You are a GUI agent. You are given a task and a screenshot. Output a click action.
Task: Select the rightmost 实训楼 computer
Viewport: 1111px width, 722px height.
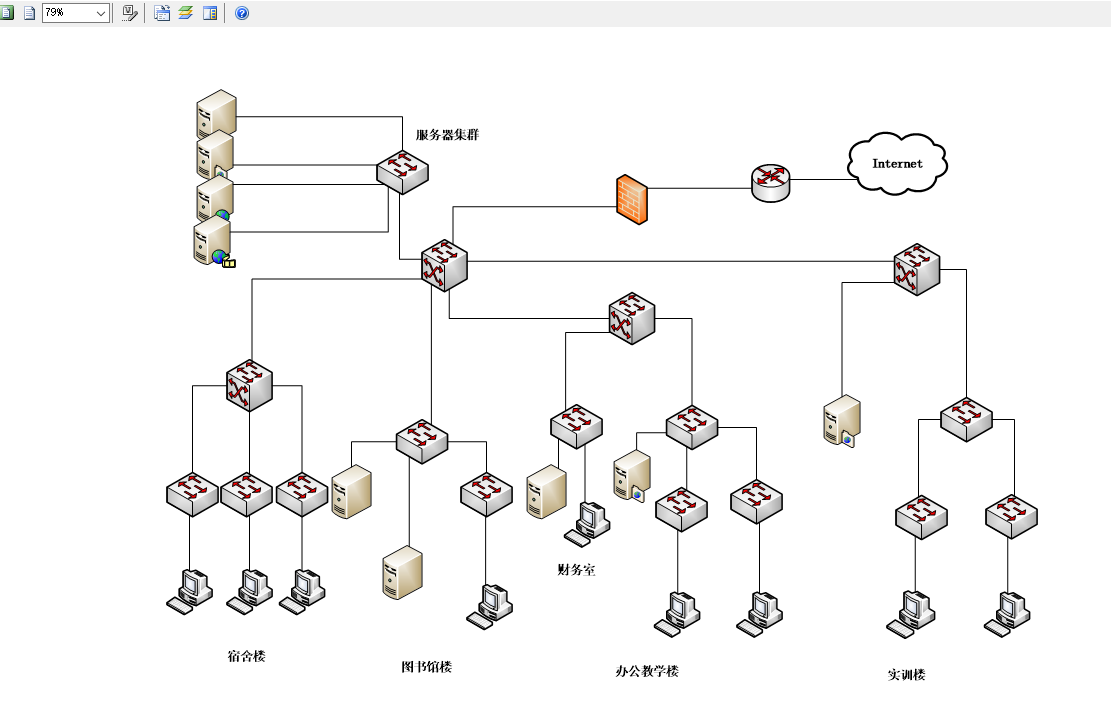[1007, 614]
